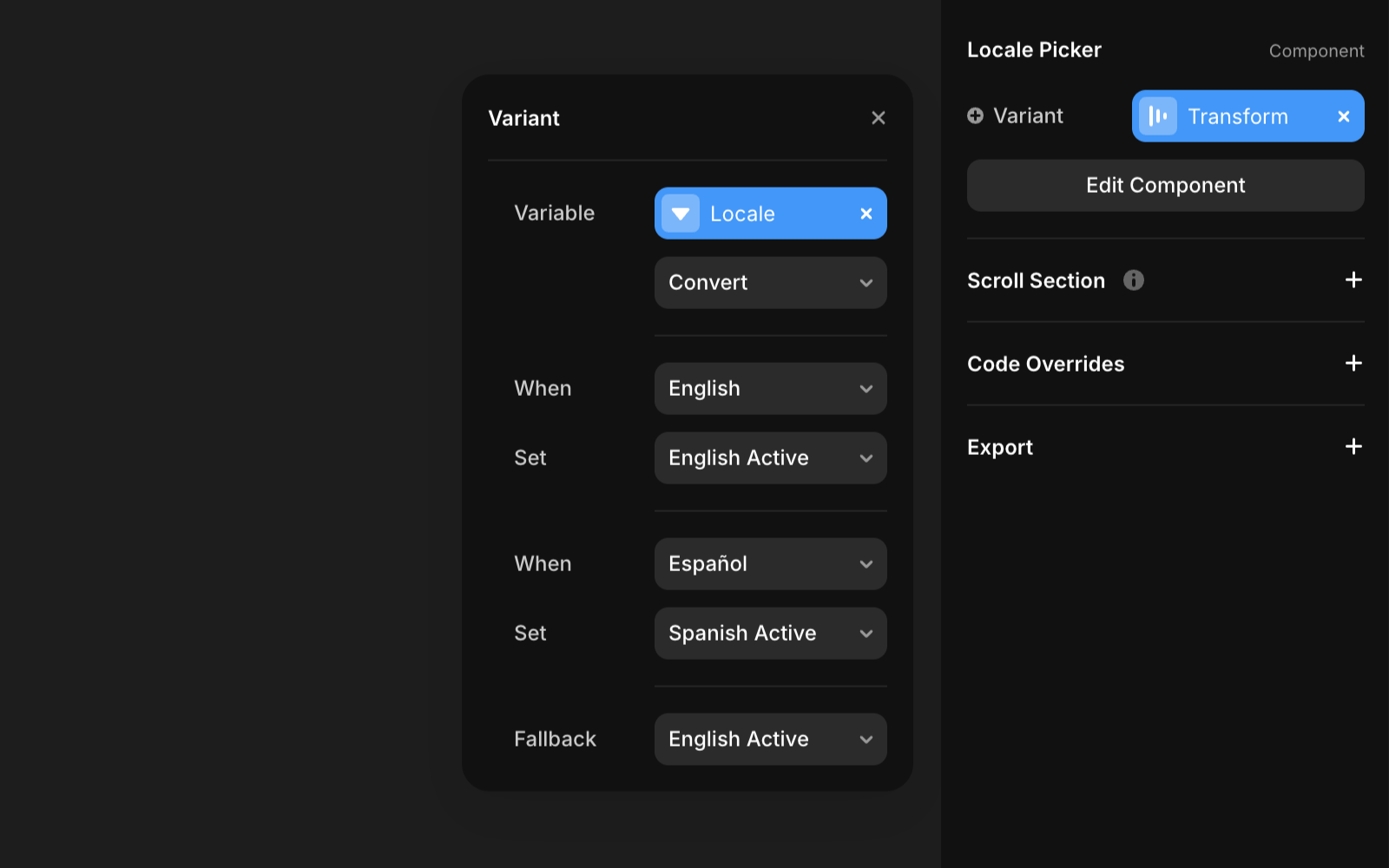Image resolution: width=1389 pixels, height=868 pixels.
Task: Open the Fallback variant dropdown
Action: pos(770,740)
